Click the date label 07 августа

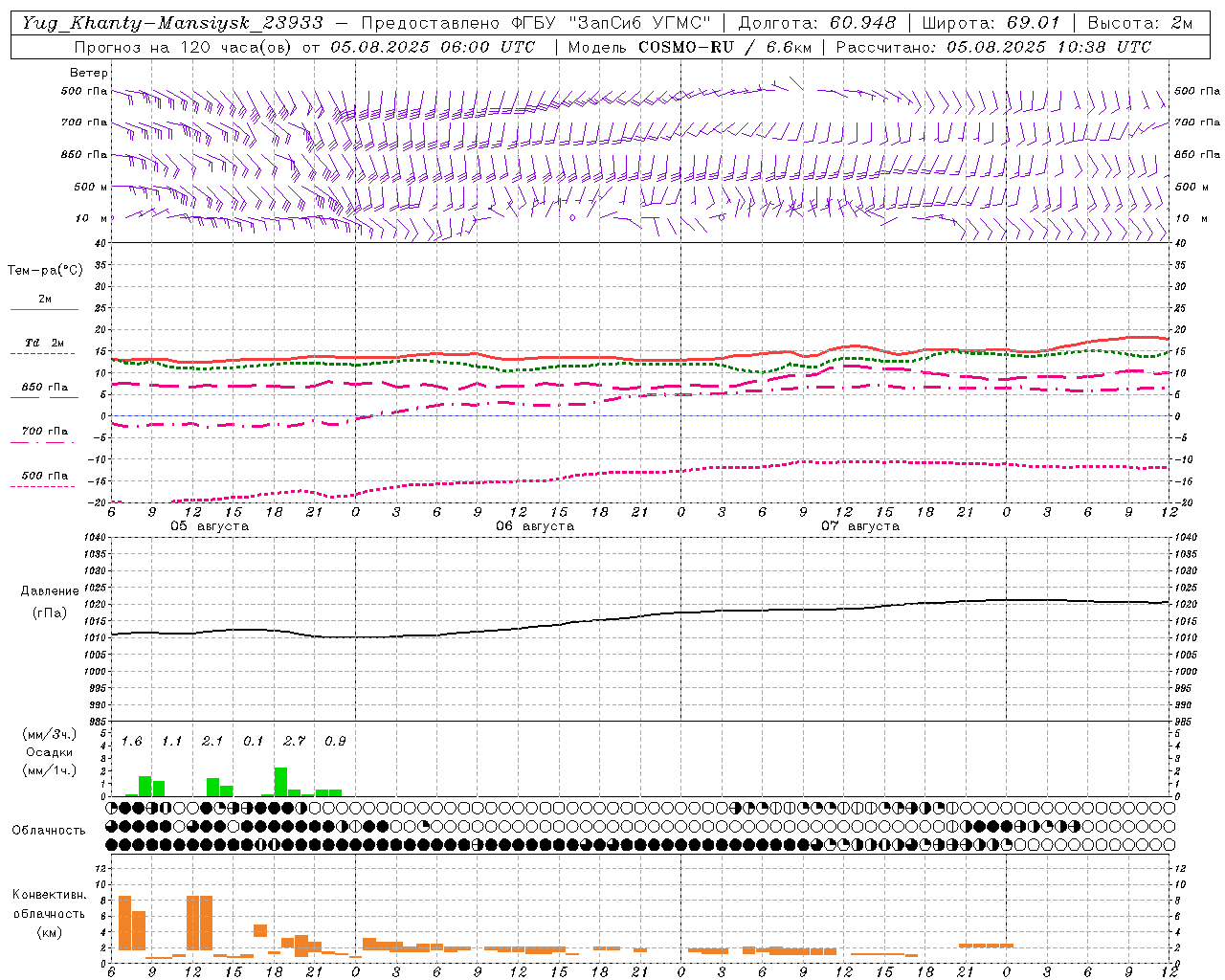tap(860, 526)
